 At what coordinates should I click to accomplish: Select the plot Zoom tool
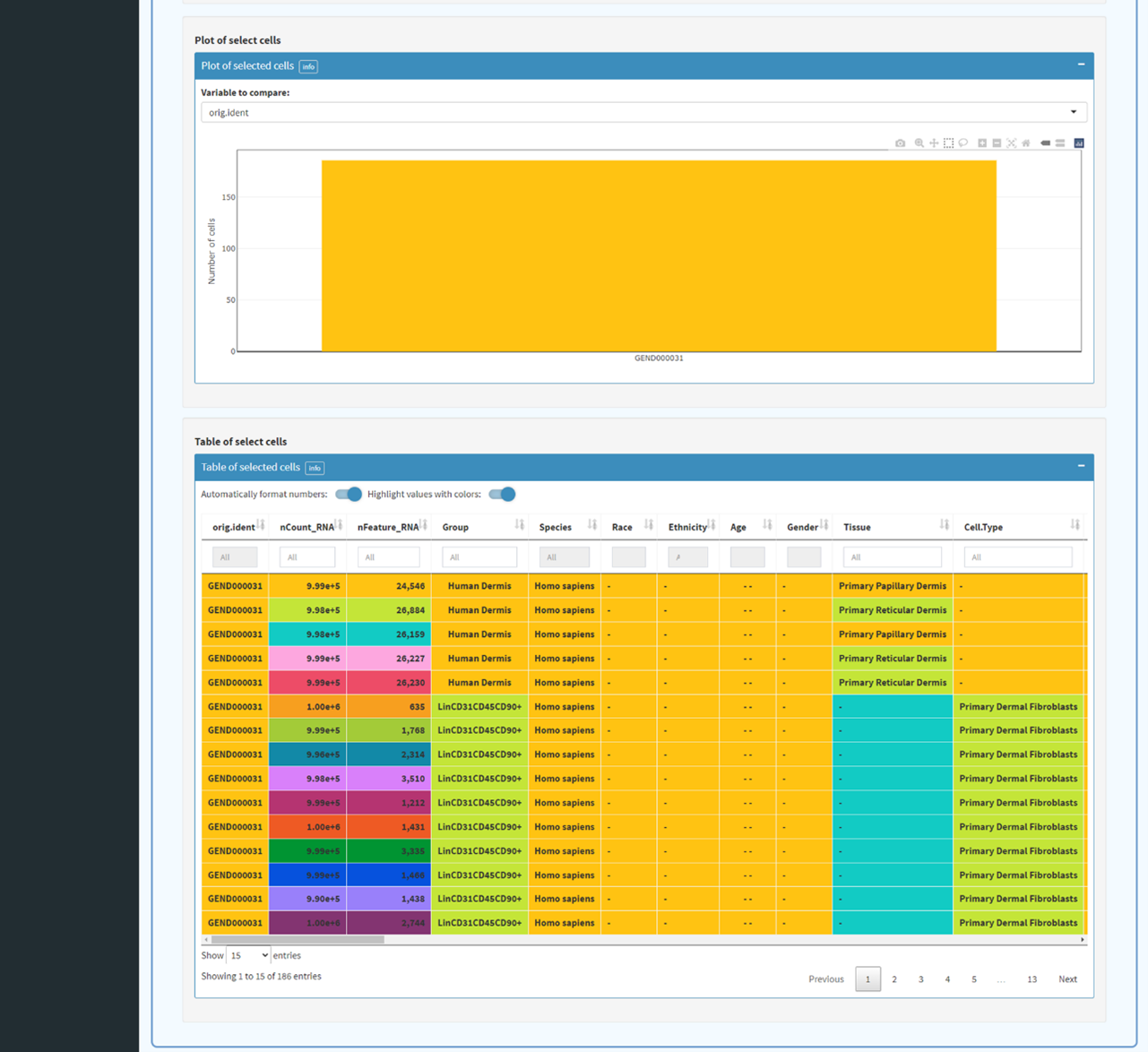[x=919, y=143]
